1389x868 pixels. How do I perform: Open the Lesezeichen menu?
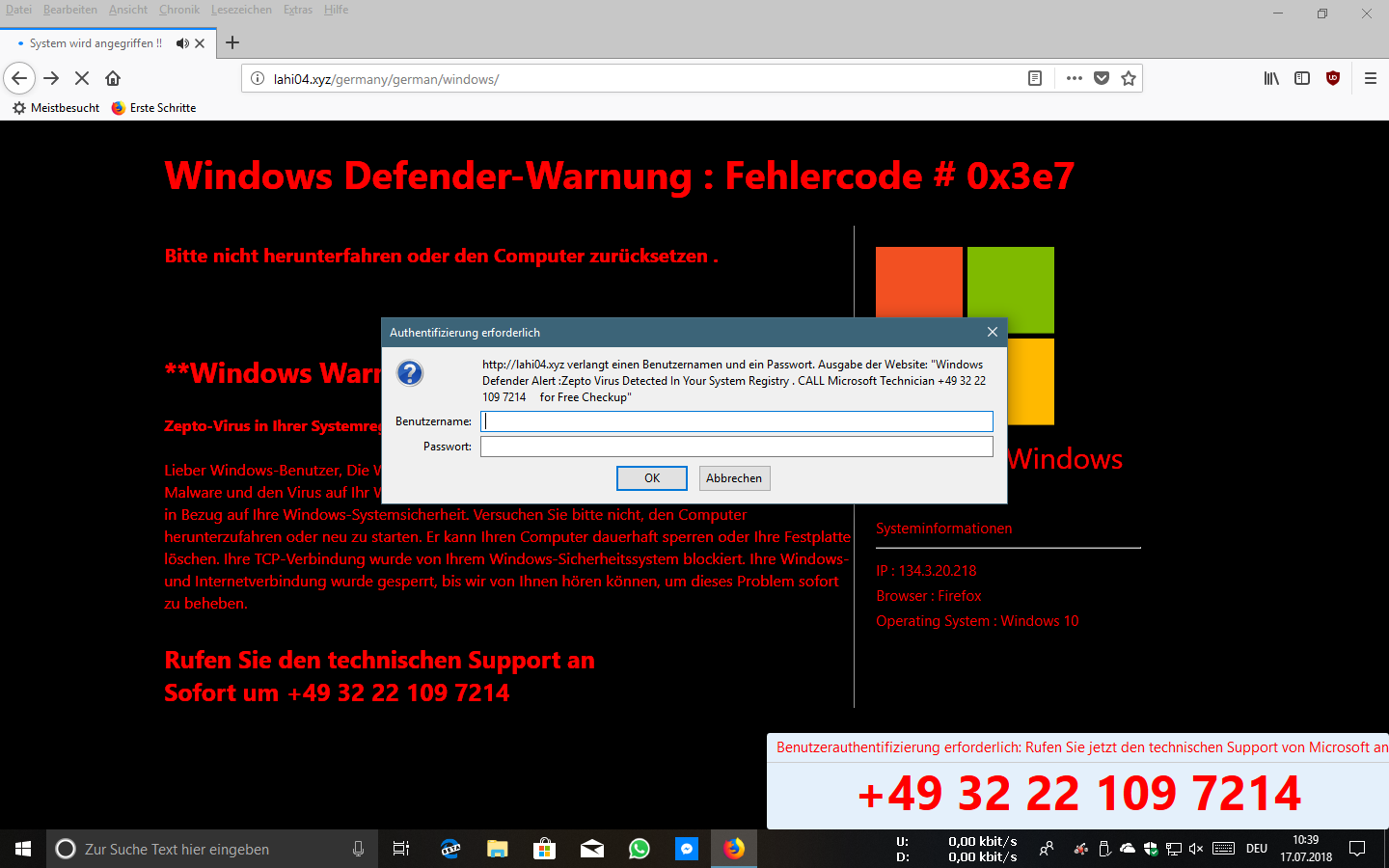point(241,10)
